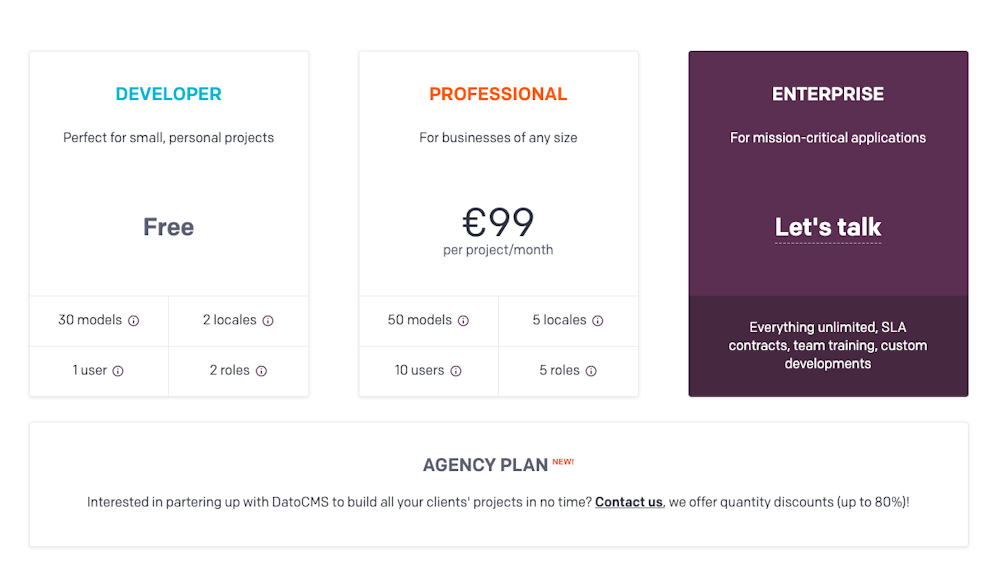Show info for 50 models
This screenshot has height=580, width=1000.
click(464, 321)
